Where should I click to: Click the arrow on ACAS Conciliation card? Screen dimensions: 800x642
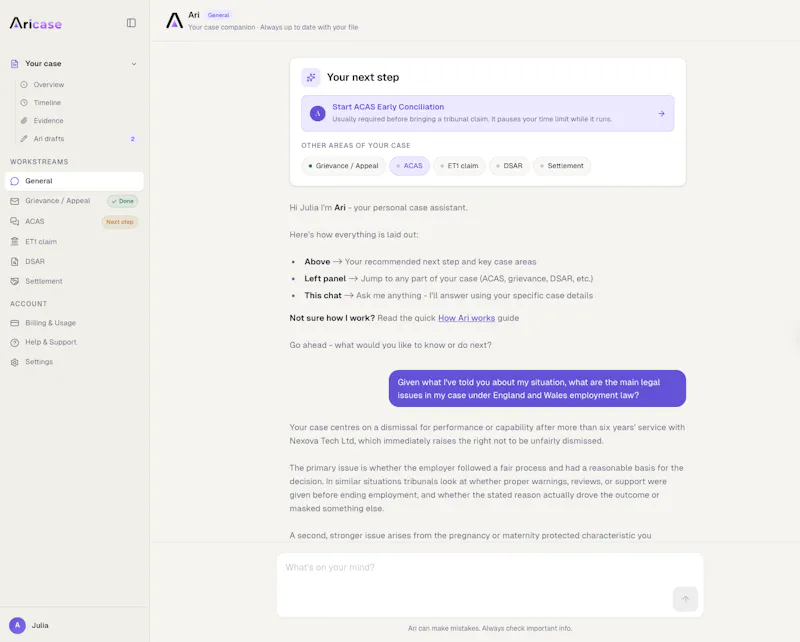click(x=661, y=113)
